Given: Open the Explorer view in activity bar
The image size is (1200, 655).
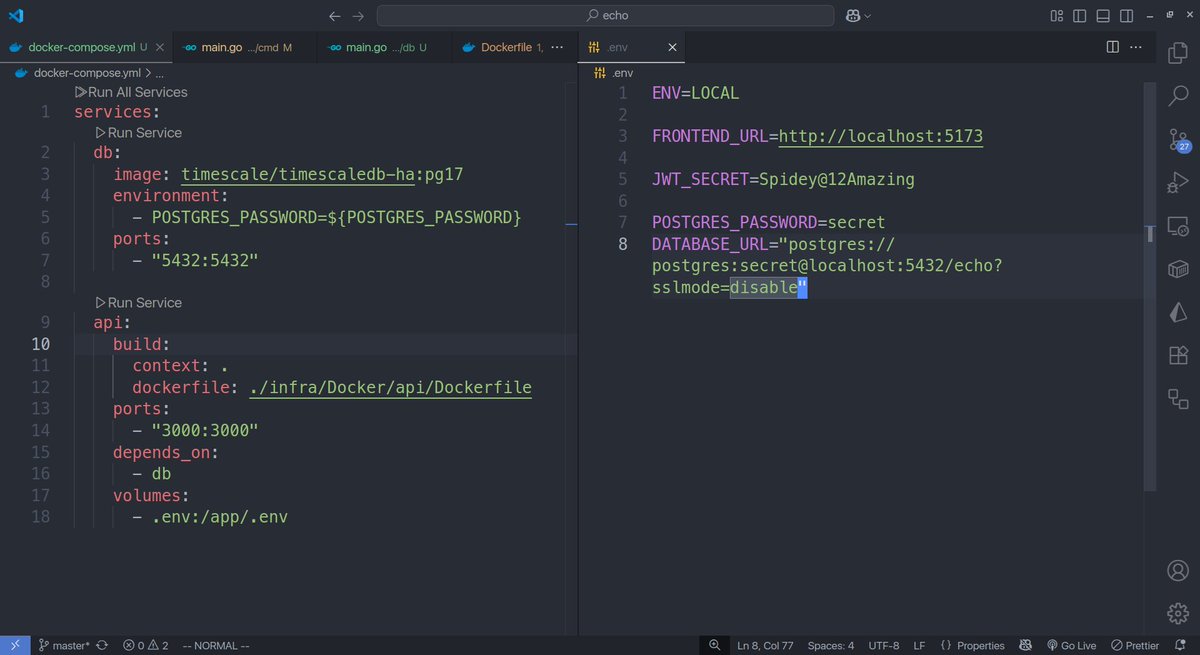Looking at the screenshot, I should tap(1178, 54).
